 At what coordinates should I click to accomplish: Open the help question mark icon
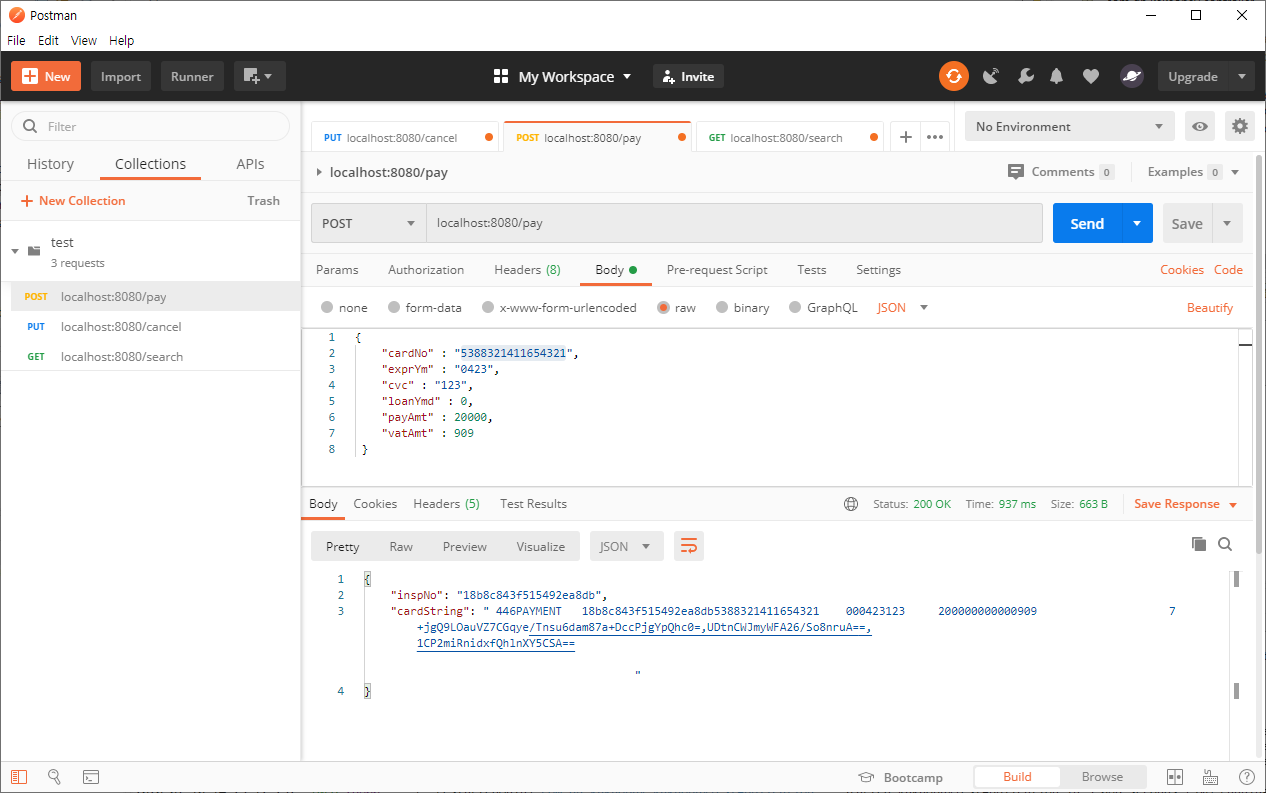tap(1246, 777)
